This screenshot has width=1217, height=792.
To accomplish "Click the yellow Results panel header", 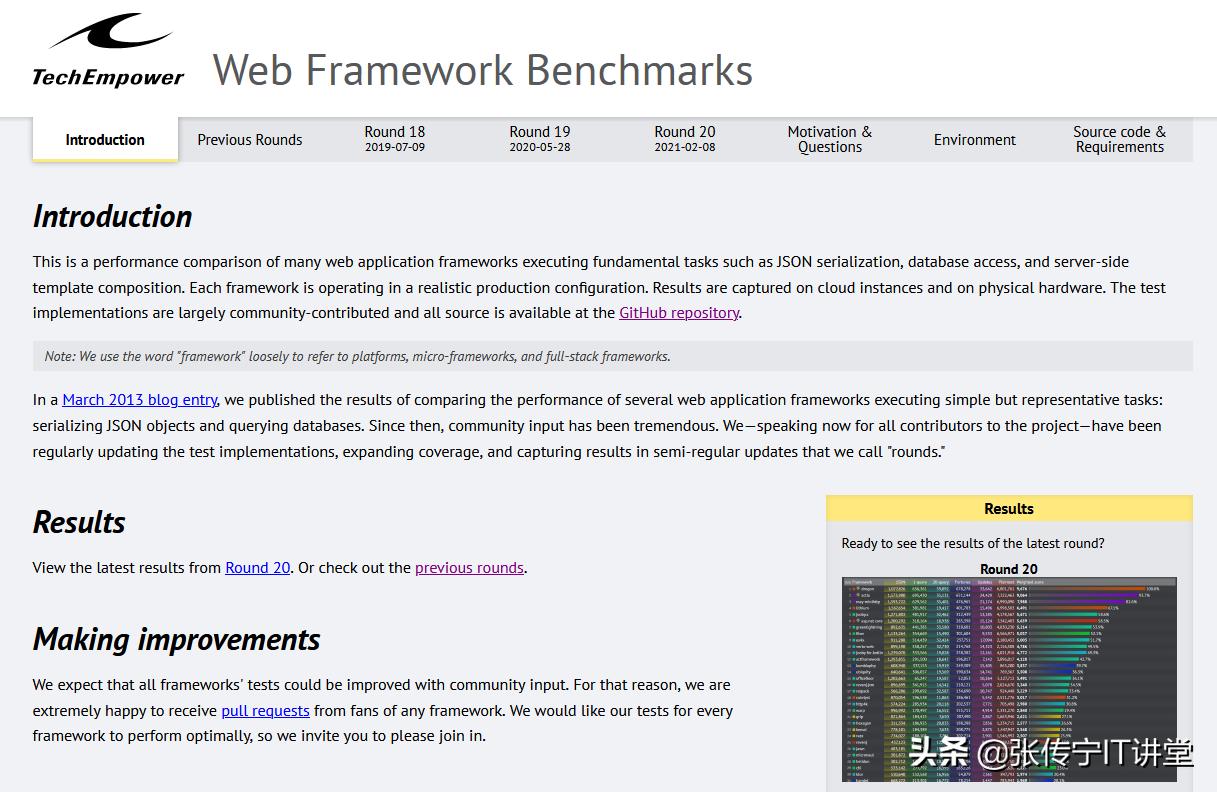I will [x=1009, y=509].
